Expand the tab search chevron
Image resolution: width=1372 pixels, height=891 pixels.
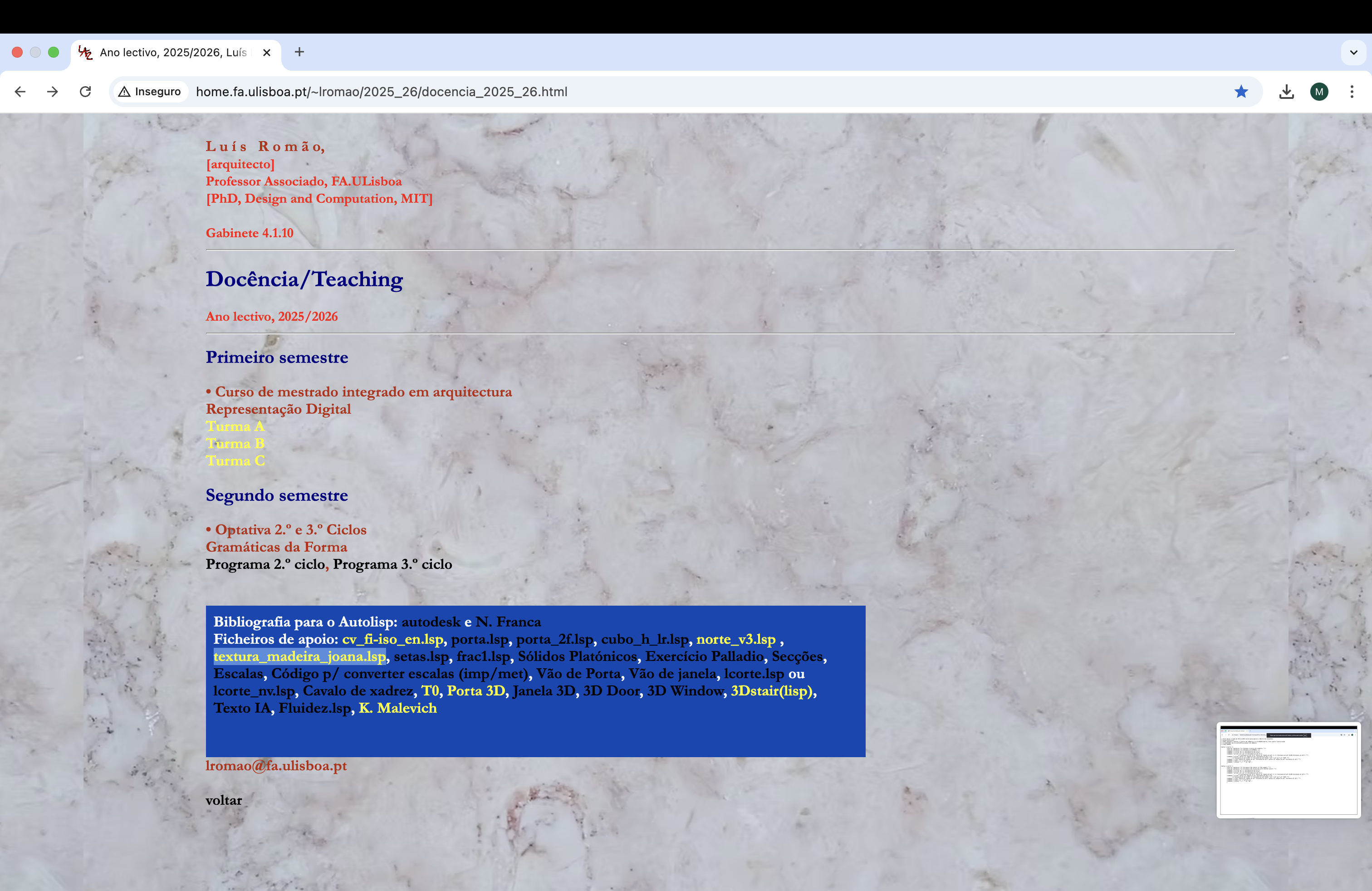click(1353, 53)
